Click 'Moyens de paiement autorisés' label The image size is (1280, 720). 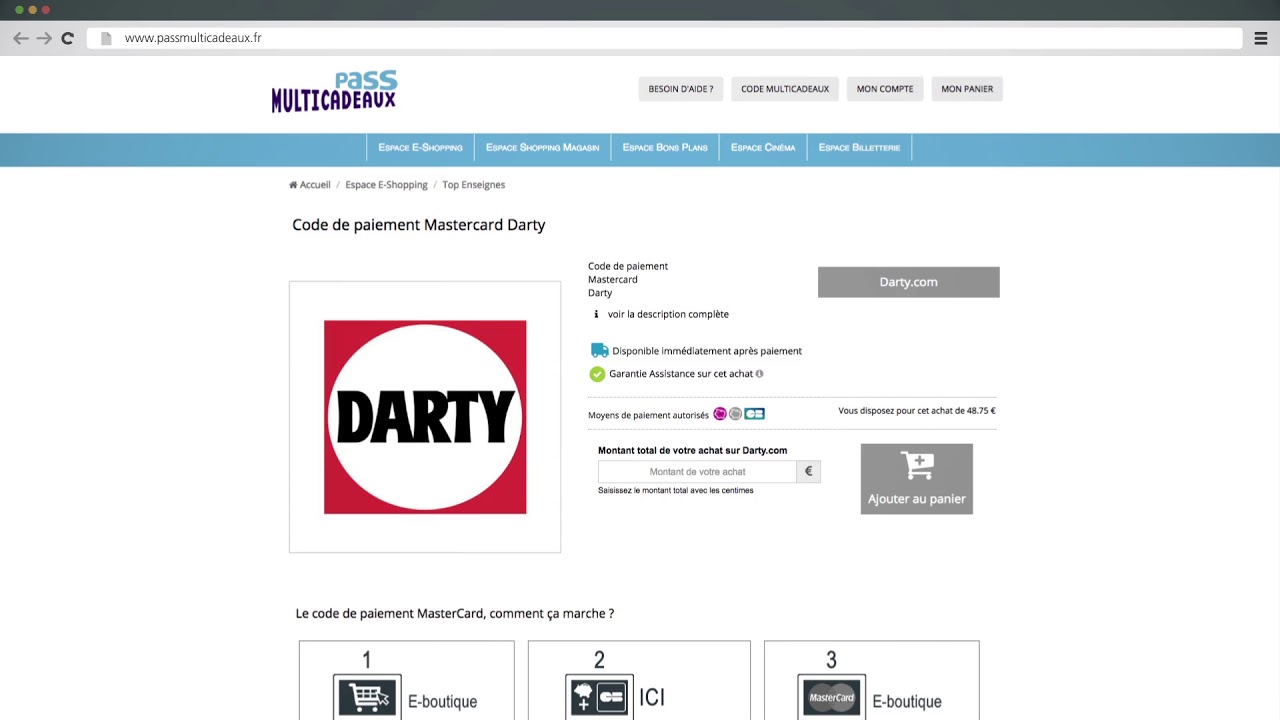pos(648,415)
